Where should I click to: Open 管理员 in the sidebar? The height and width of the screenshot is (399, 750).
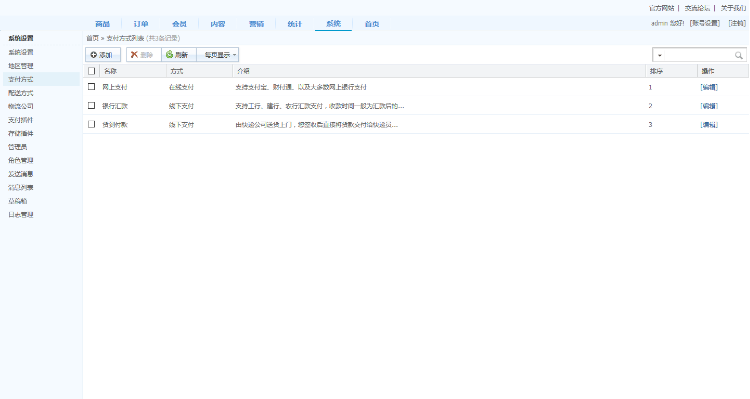point(18,147)
